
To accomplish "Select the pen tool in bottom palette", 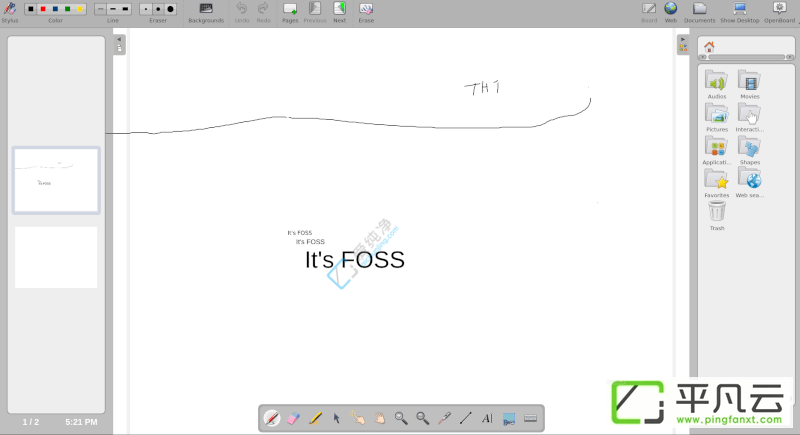I will click(x=272, y=419).
